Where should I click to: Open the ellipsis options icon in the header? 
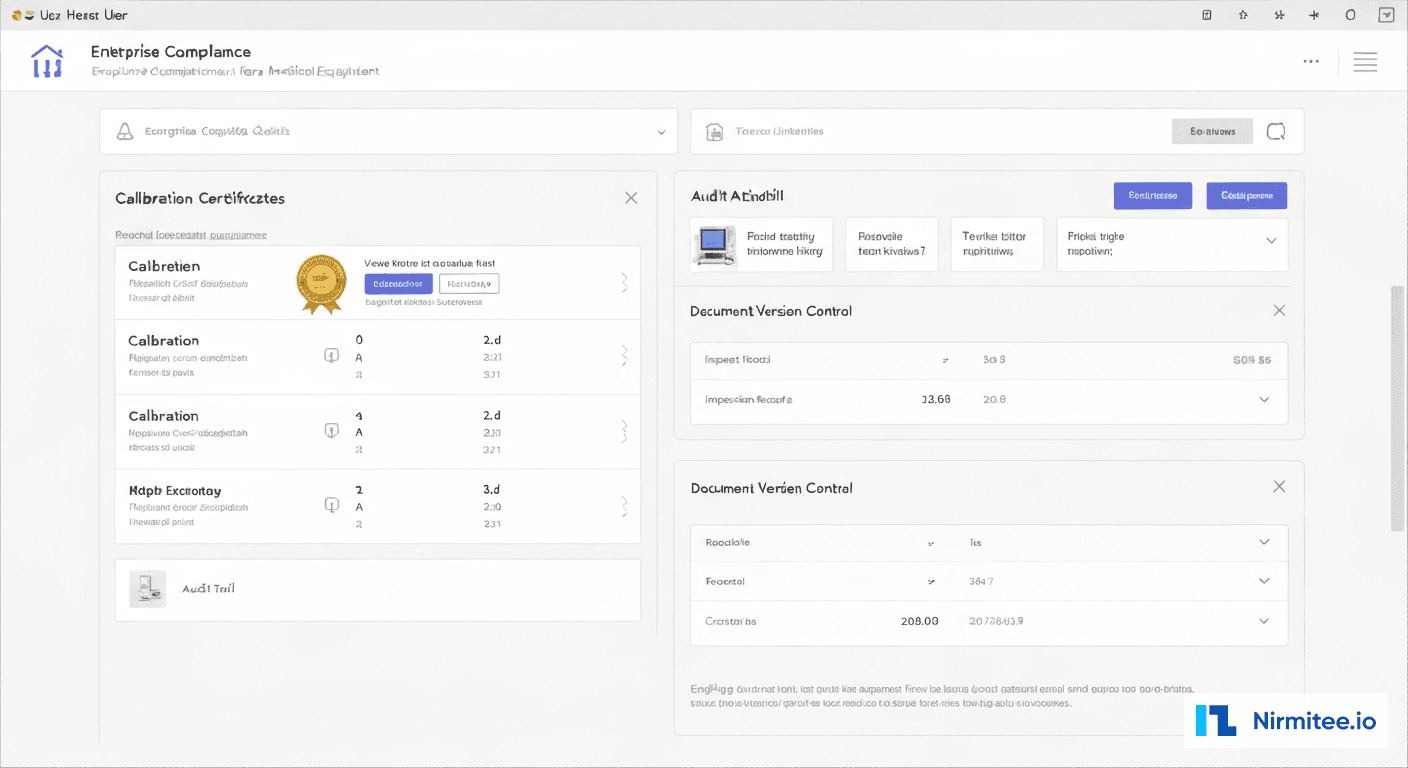coord(1311,61)
